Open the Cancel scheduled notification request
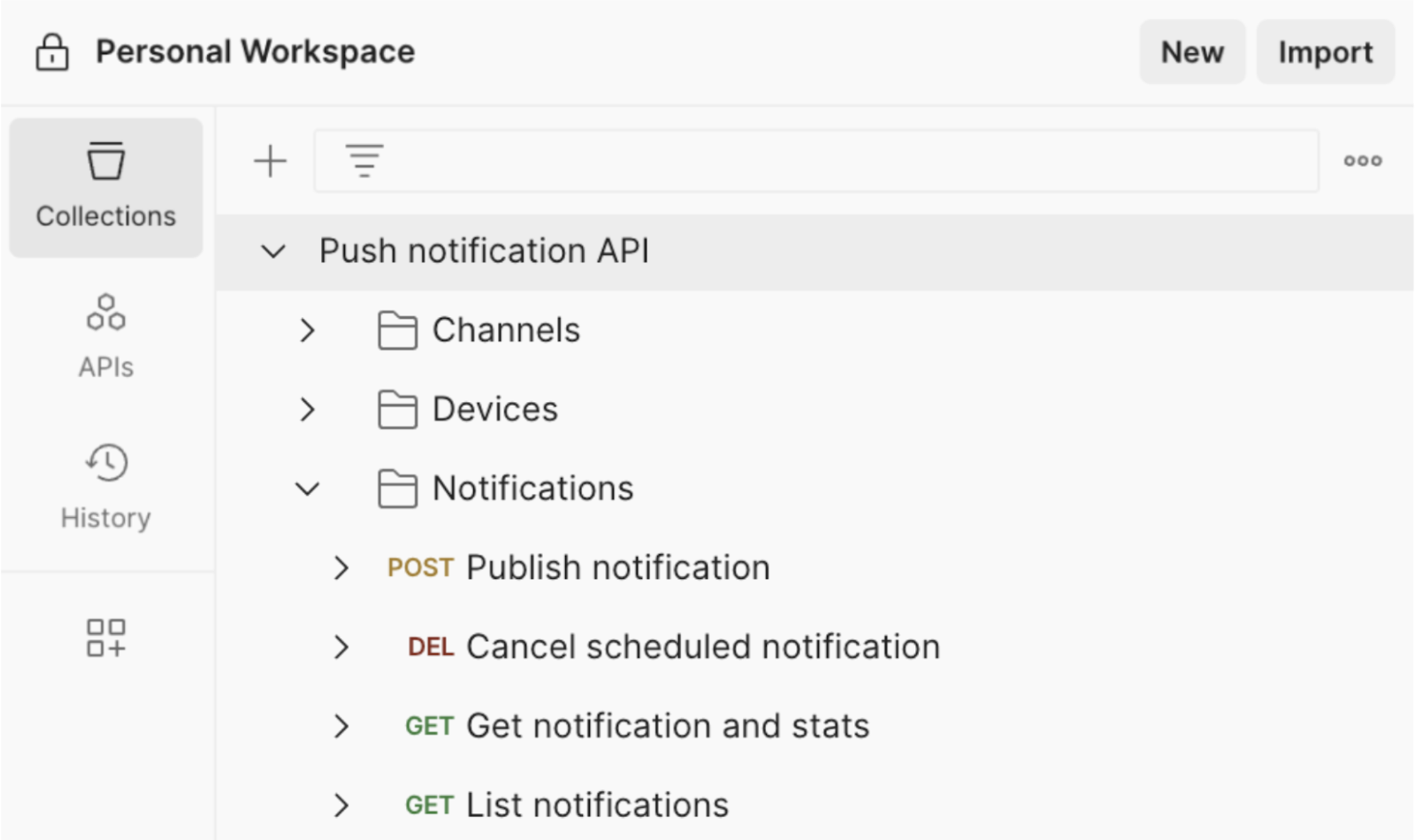Image resolution: width=1416 pixels, height=840 pixels. (x=703, y=647)
